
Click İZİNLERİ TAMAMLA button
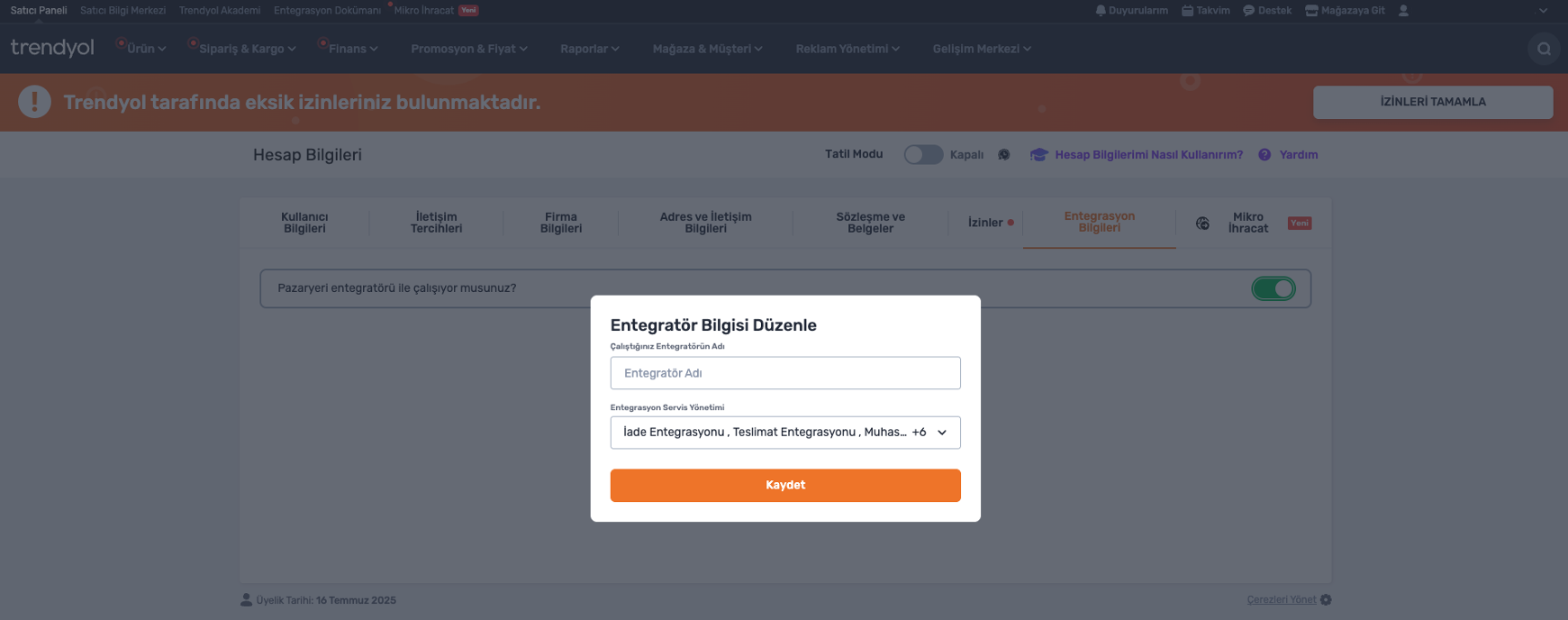click(1433, 102)
